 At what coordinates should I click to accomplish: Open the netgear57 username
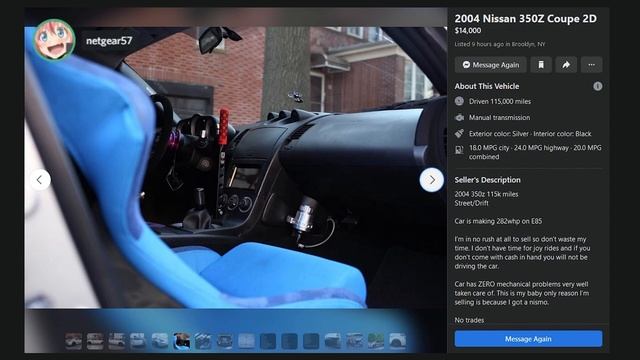coord(109,41)
